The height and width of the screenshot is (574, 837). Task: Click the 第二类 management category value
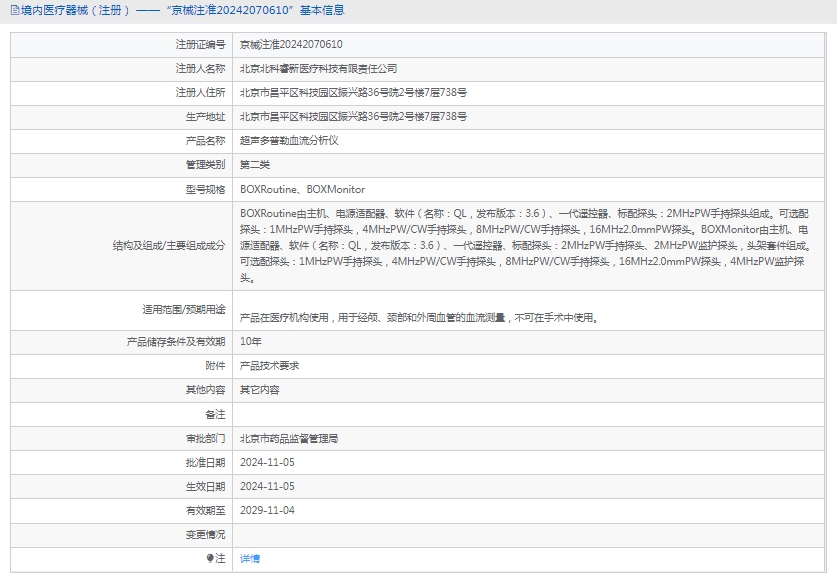[x=255, y=165]
